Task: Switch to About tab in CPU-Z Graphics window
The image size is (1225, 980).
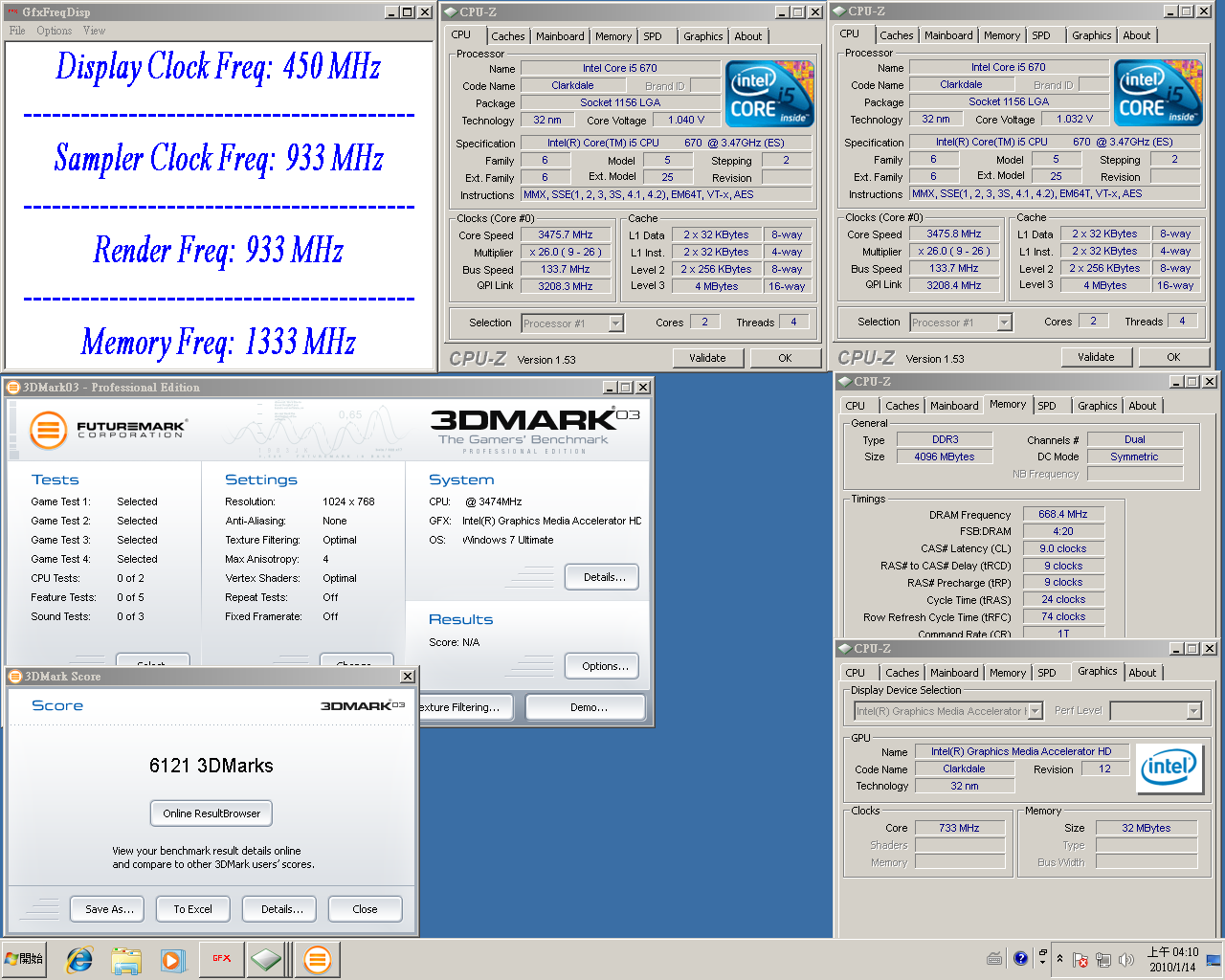Action: tap(1143, 673)
